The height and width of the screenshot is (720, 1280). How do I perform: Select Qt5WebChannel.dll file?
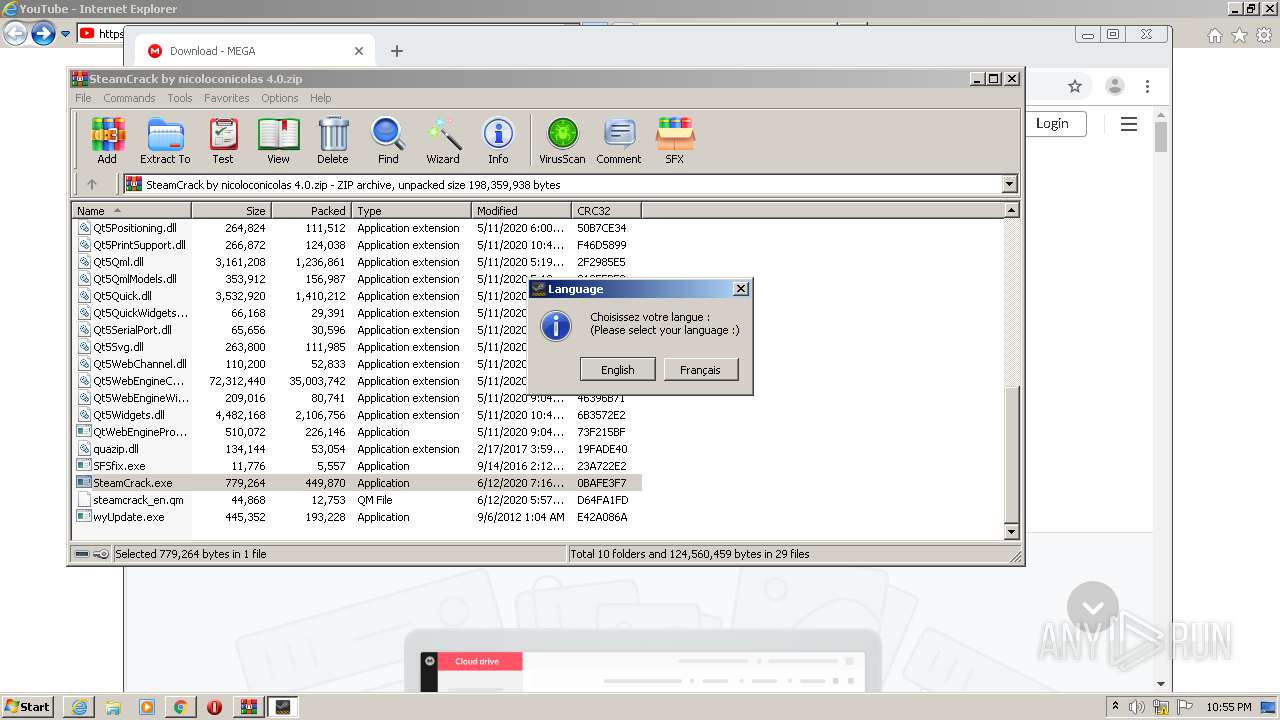140,364
